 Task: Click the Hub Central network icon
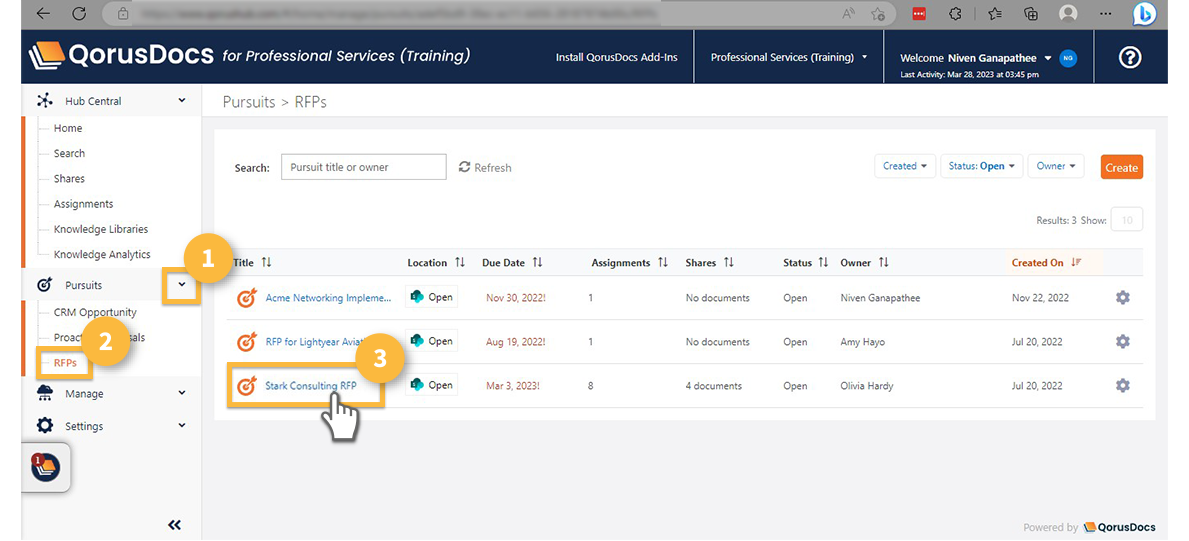pyautogui.click(x=45, y=101)
